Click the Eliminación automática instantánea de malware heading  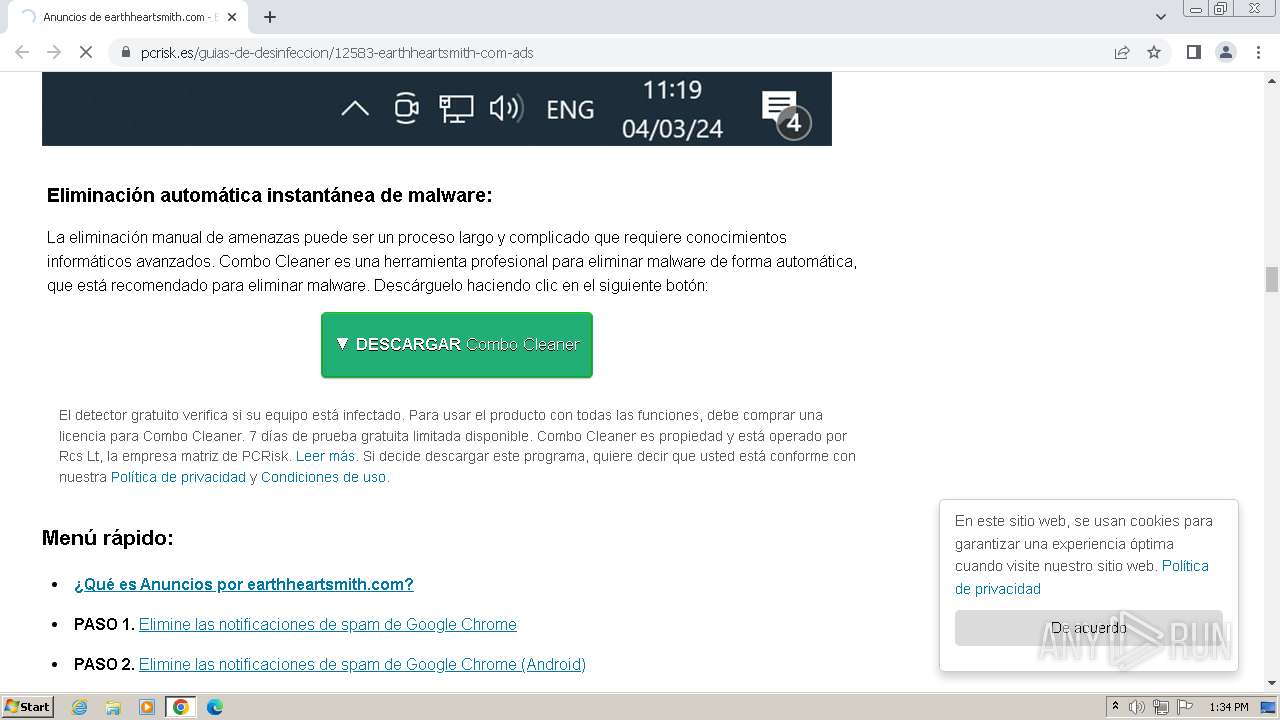tap(270, 195)
